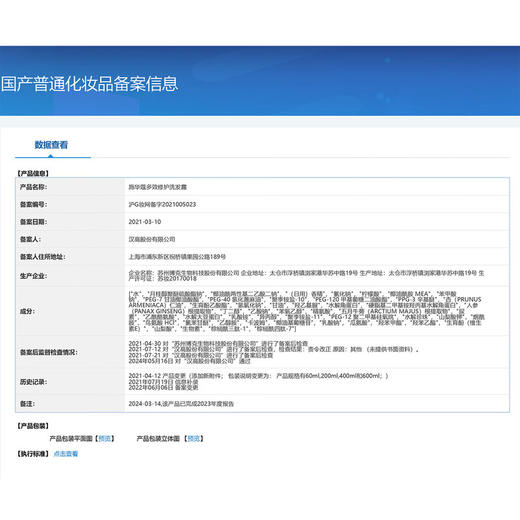Open 预览 link for 产品包装立体图
The height and width of the screenshot is (520, 520).
[x=194, y=438]
